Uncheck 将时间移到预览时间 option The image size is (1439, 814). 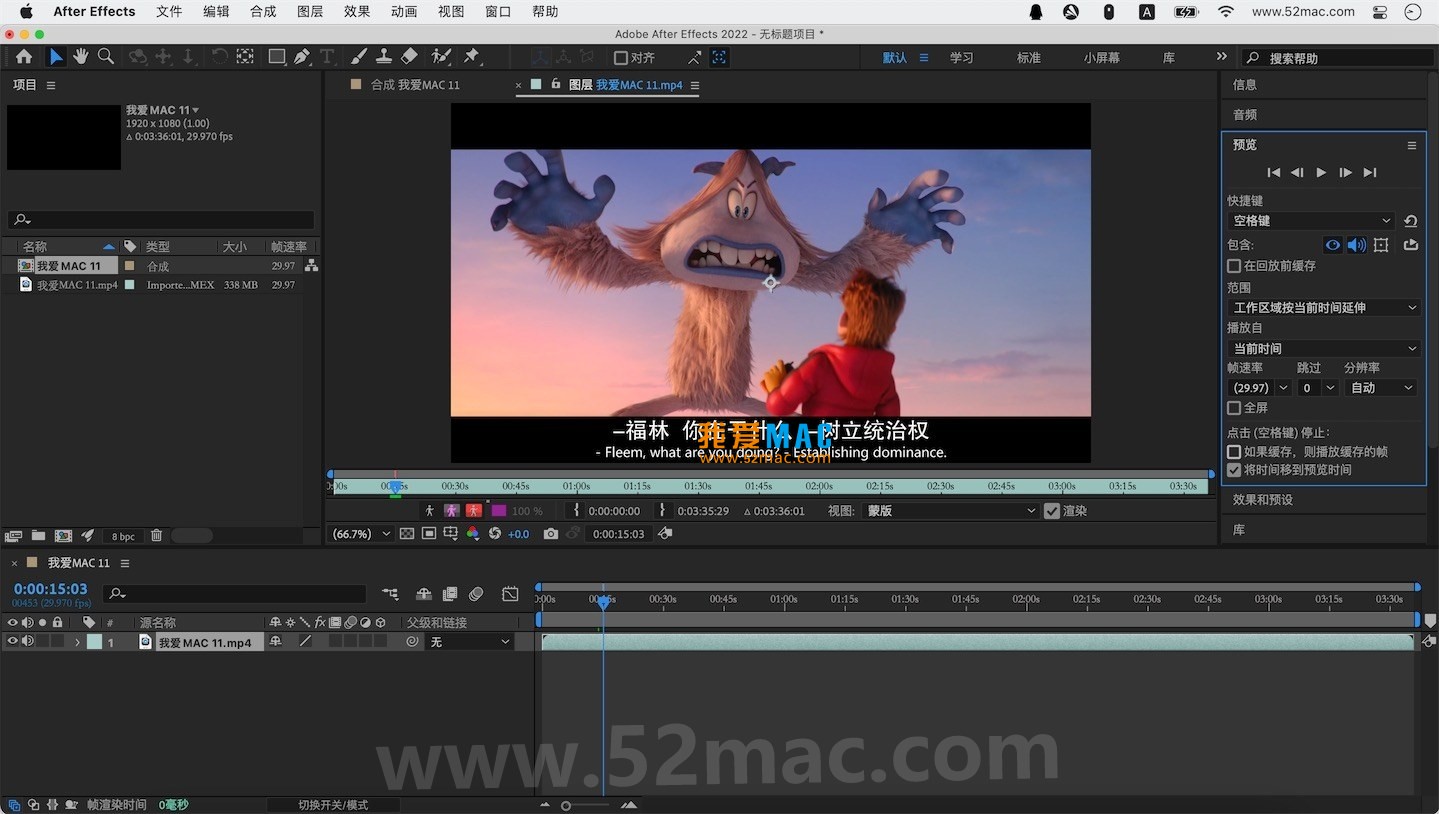point(1234,470)
